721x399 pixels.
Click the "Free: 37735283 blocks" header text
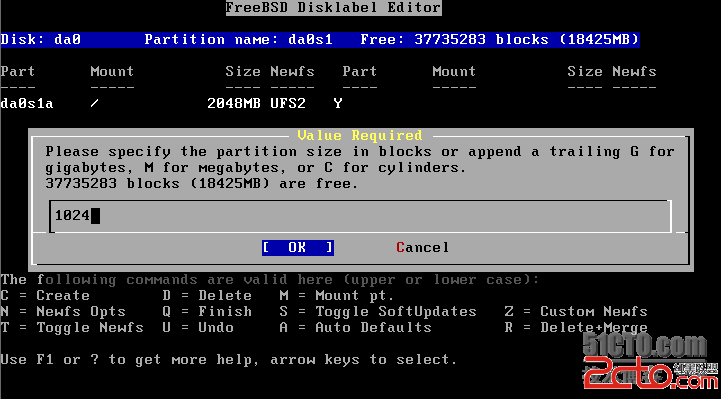coord(454,39)
